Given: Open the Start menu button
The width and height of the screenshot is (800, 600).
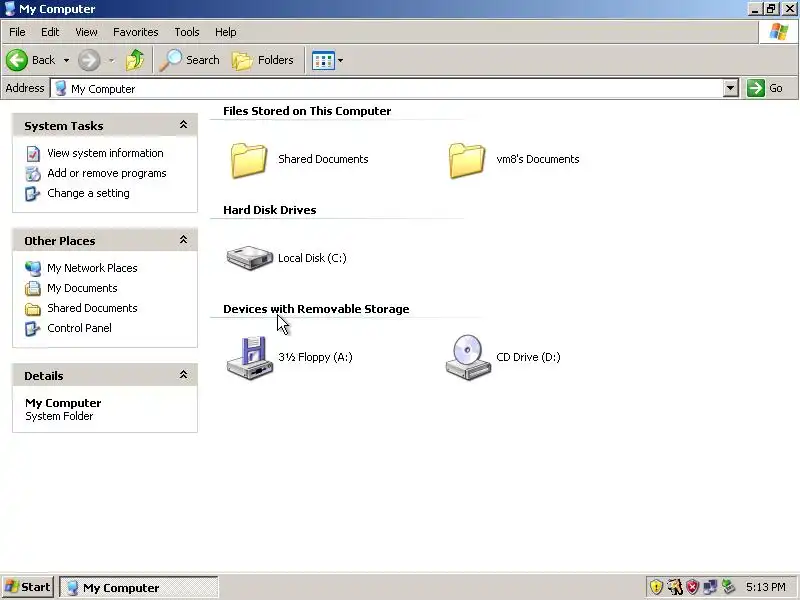Looking at the screenshot, I should pos(28,587).
